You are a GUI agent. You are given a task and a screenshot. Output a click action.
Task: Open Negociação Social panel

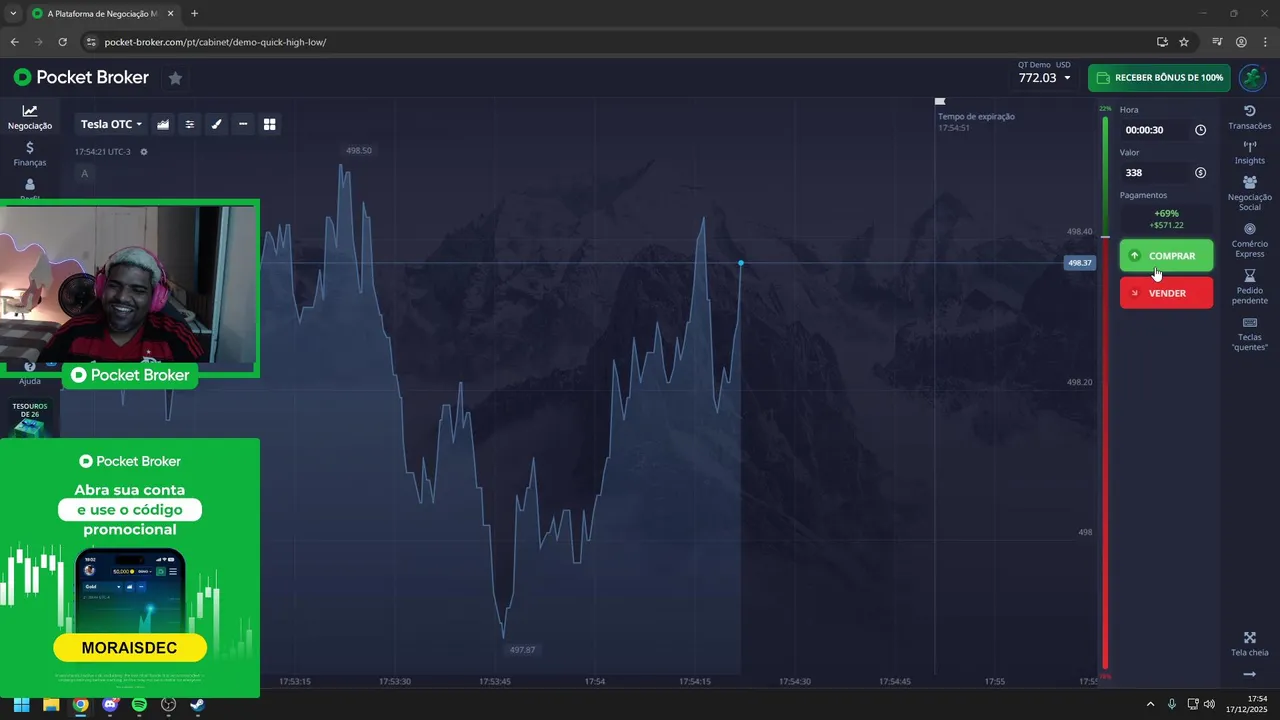pyautogui.click(x=1249, y=193)
